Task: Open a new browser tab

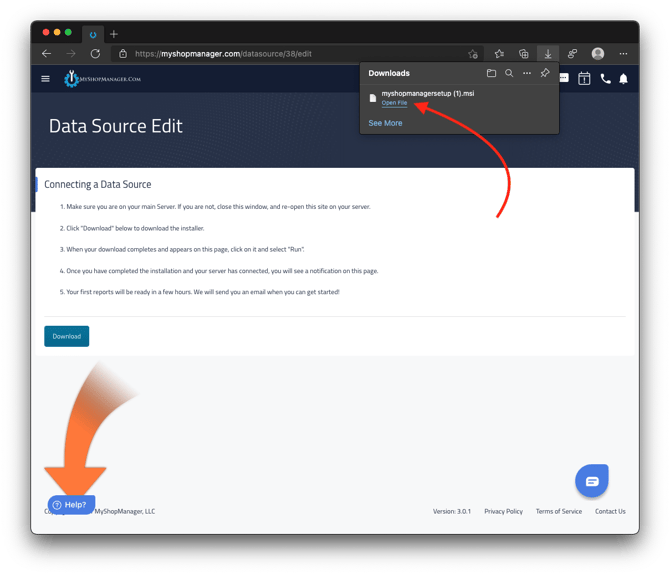Action: pyautogui.click(x=113, y=33)
